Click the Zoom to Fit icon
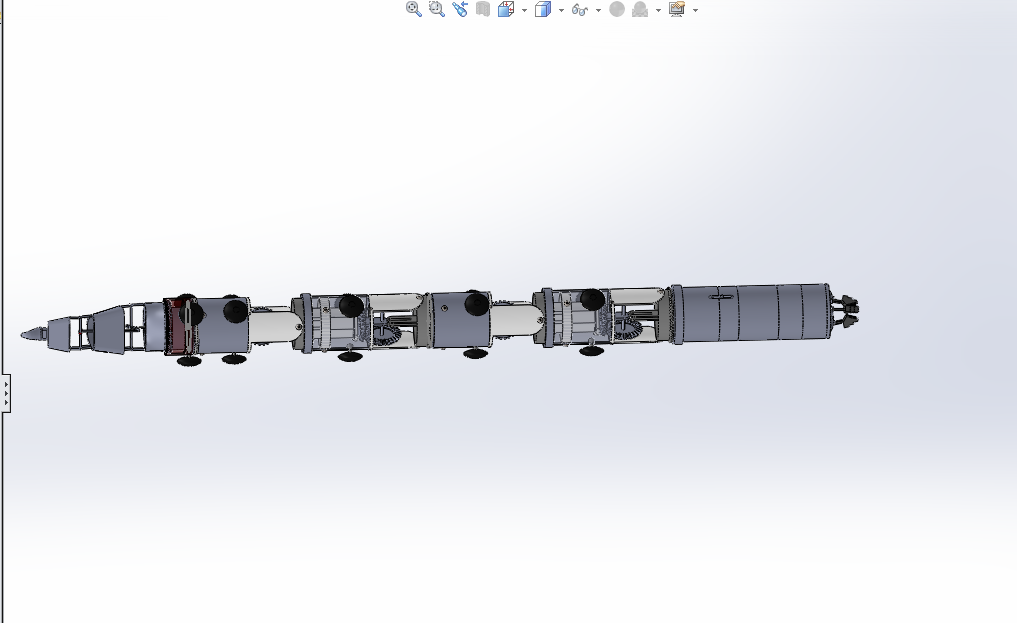The height and width of the screenshot is (623, 1017). click(x=414, y=9)
